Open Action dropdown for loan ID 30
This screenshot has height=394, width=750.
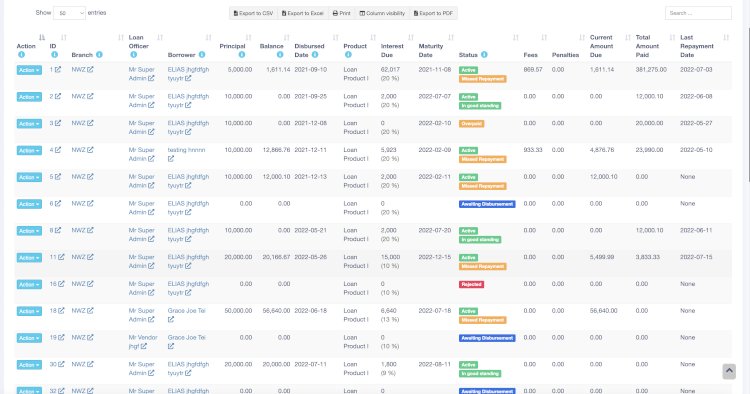pyautogui.click(x=29, y=364)
